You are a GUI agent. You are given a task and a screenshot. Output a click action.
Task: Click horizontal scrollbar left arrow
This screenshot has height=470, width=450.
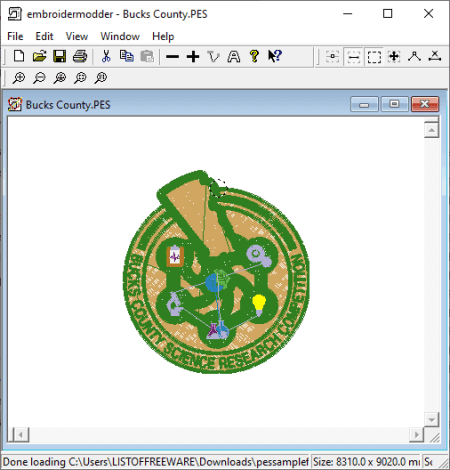(20, 435)
